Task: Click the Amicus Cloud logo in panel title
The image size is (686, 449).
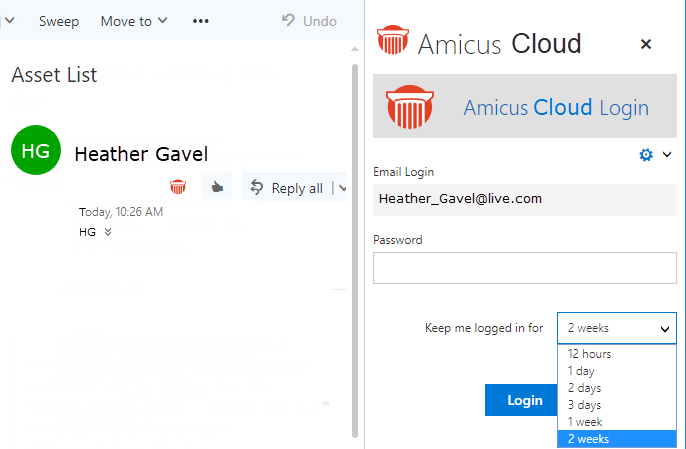Action: click(392, 40)
